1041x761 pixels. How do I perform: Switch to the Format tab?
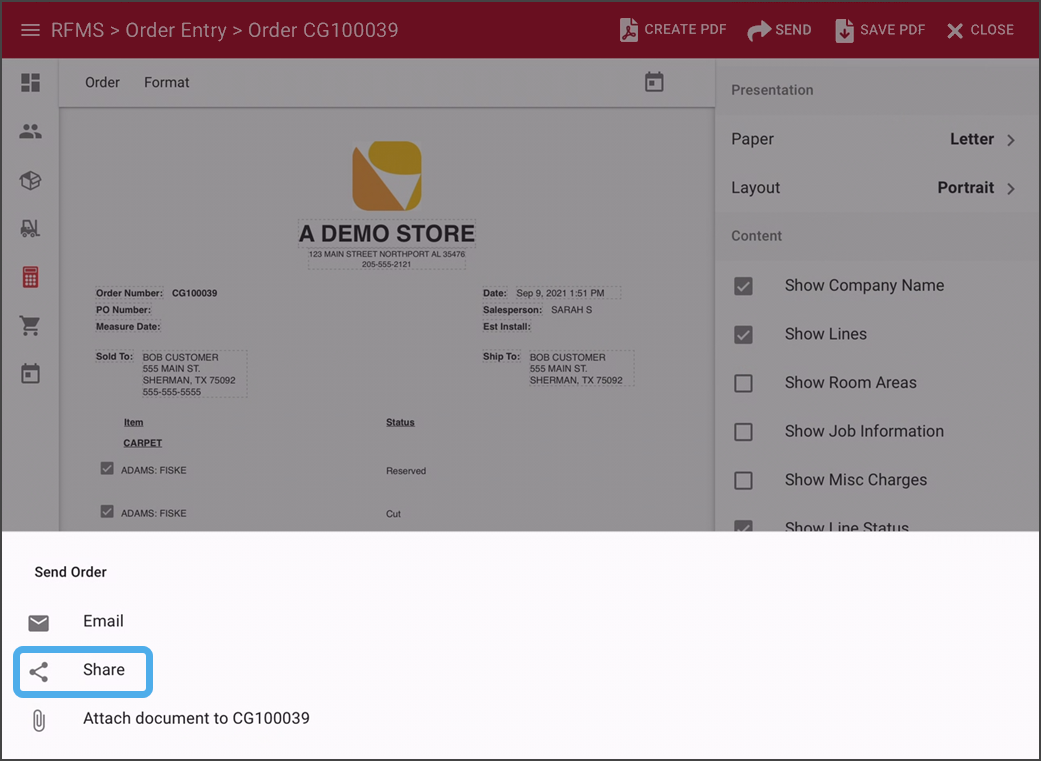tap(166, 82)
